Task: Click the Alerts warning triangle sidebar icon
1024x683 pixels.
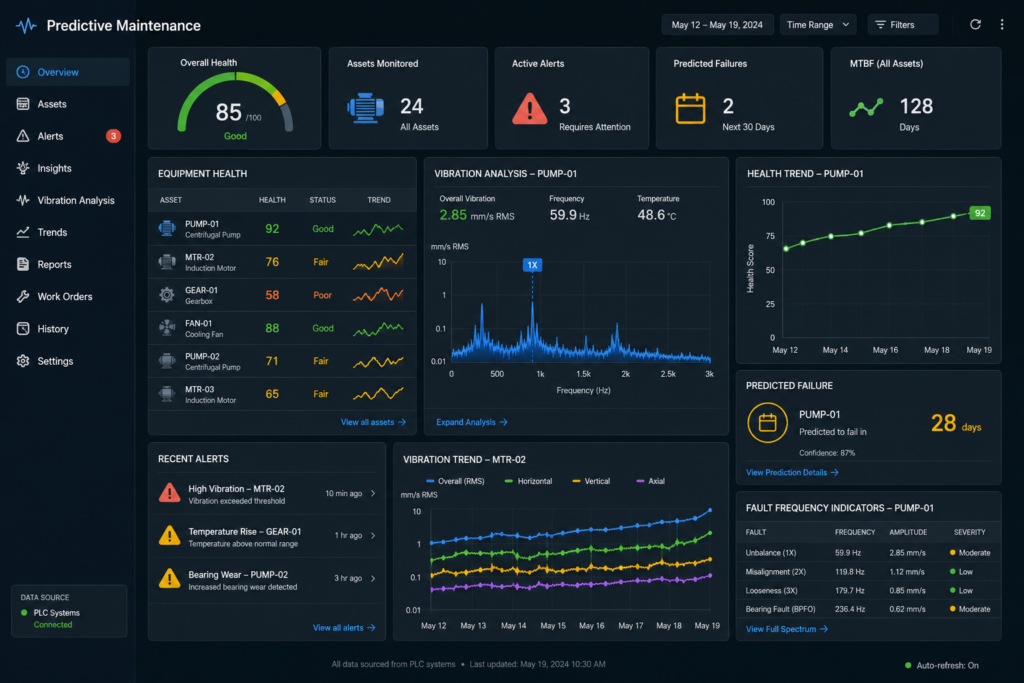Action: tap(23, 136)
